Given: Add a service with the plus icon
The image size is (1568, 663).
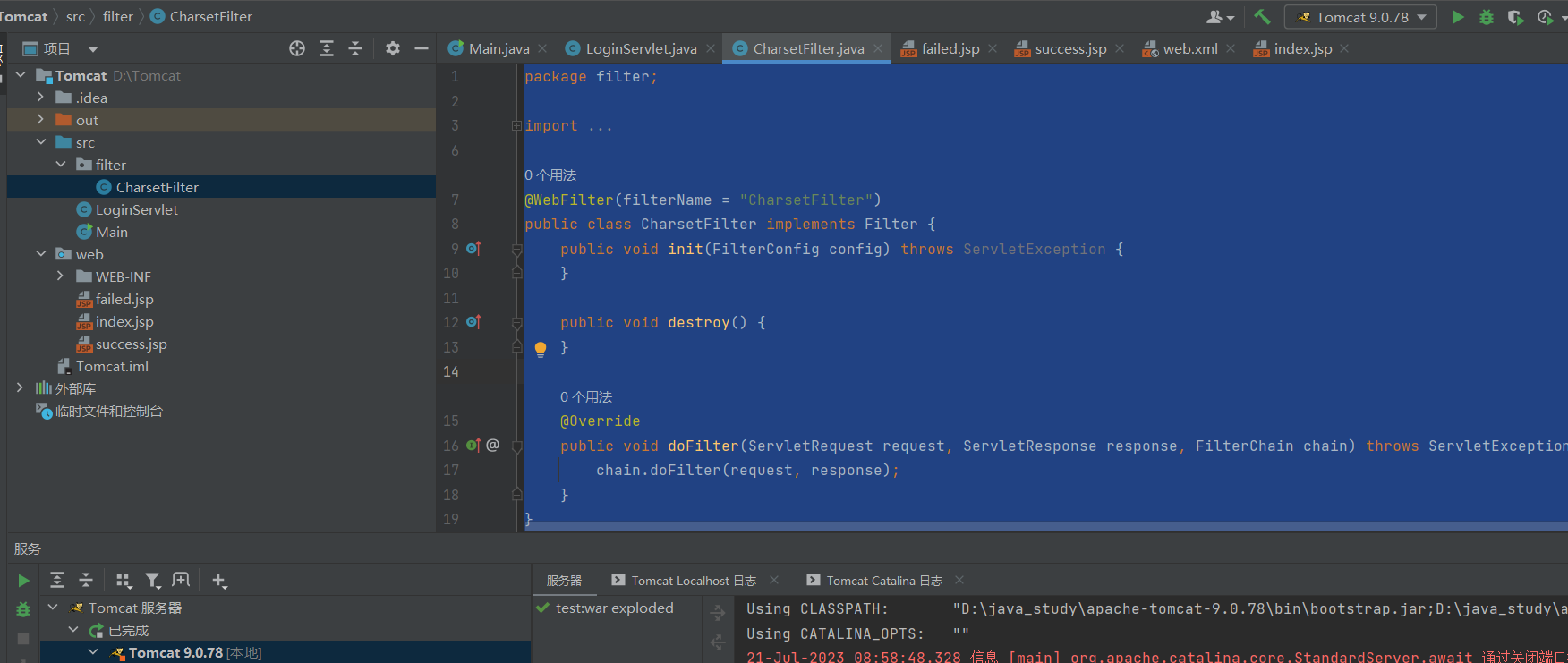Looking at the screenshot, I should click(x=219, y=581).
